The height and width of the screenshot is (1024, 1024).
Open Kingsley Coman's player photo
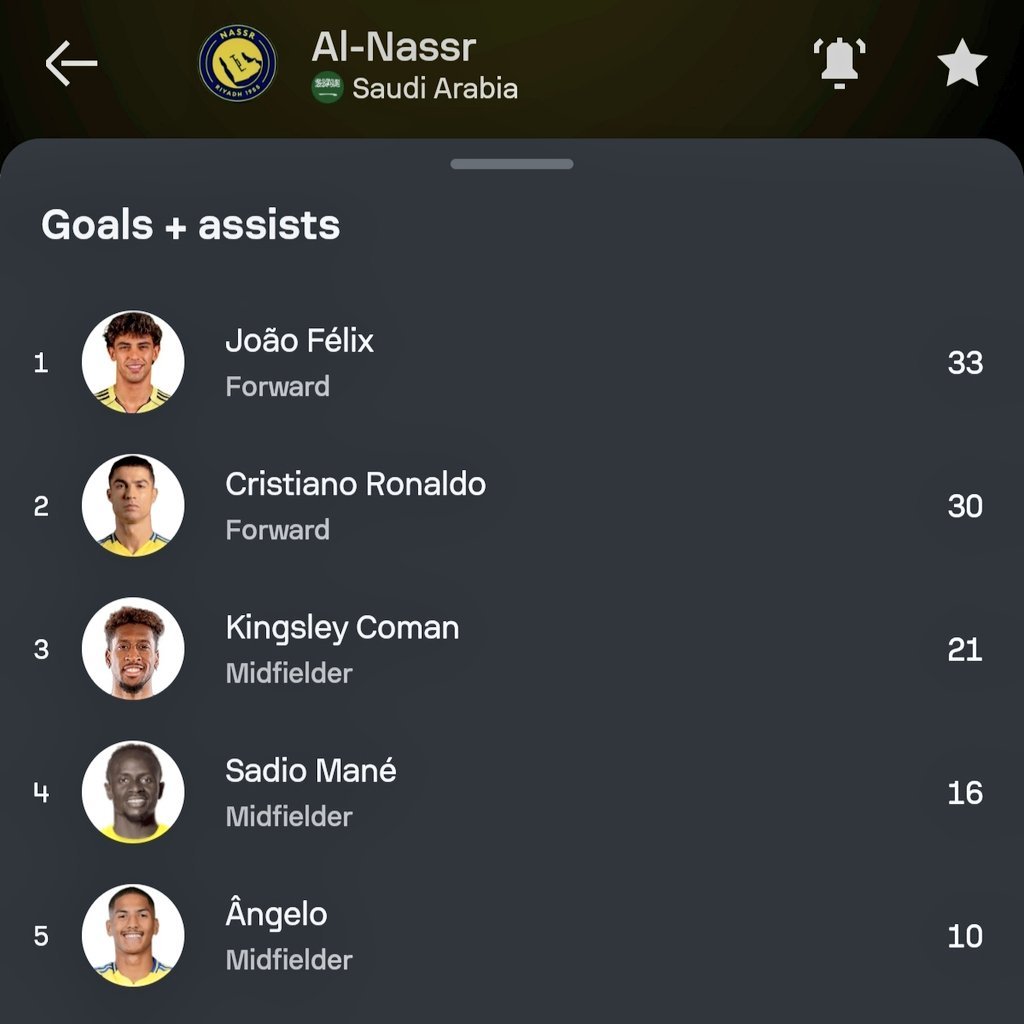[x=133, y=648]
